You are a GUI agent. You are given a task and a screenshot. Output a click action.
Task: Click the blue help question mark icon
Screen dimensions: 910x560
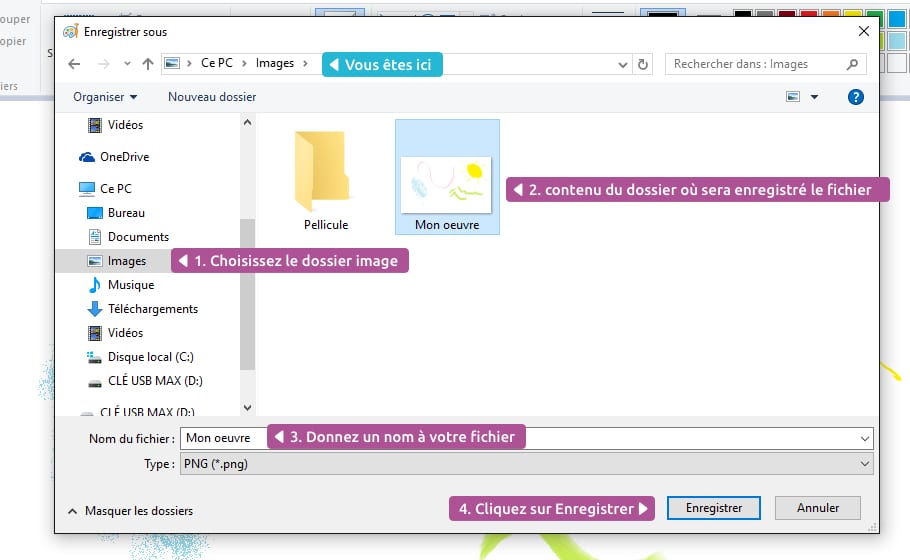point(855,97)
